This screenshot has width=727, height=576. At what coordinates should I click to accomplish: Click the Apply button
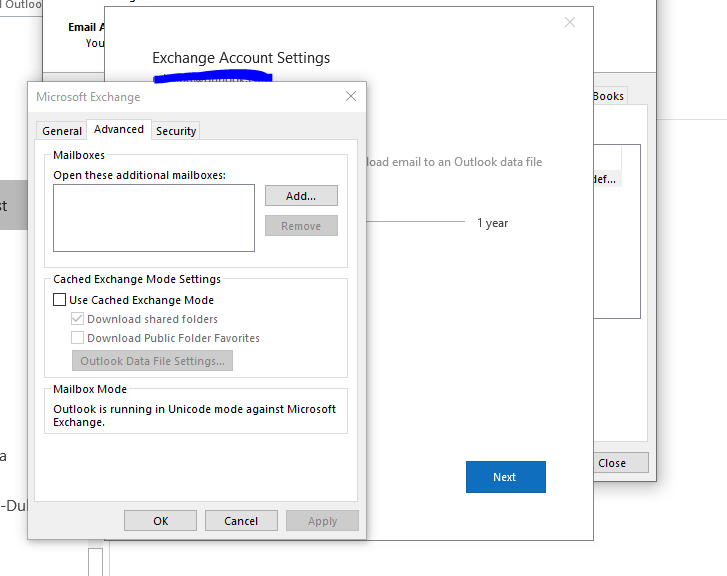[322, 521]
